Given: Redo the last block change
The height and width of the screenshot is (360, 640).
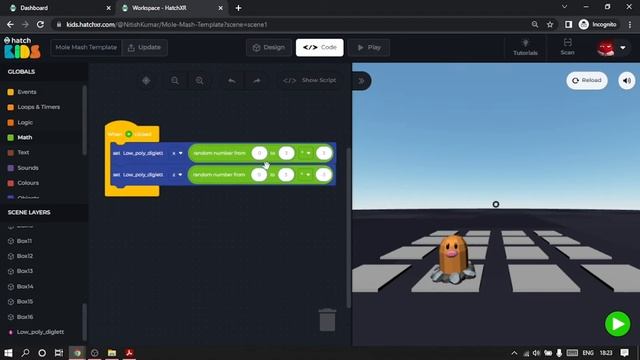Looking at the screenshot, I should 256,81.
